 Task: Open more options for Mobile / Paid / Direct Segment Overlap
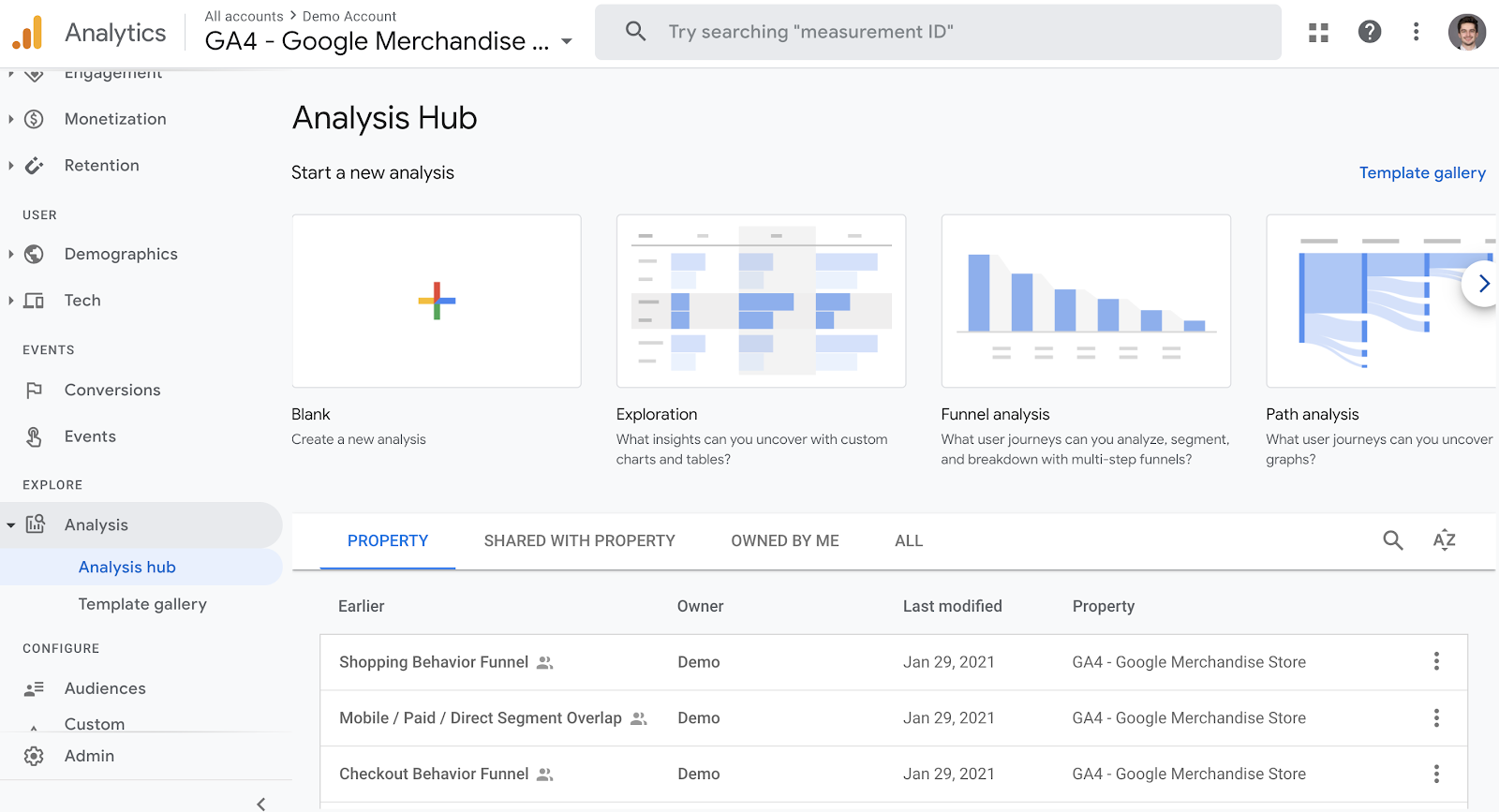(1436, 718)
